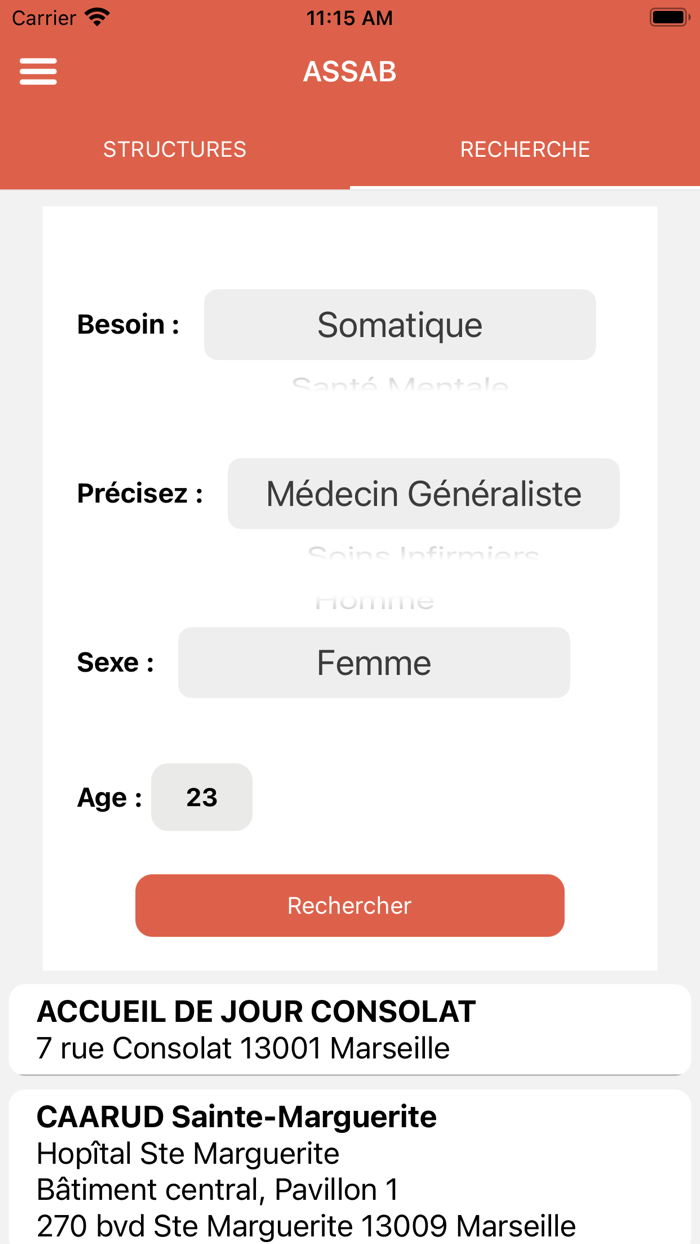The width and height of the screenshot is (700, 1244).
Task: Click the battery indicator icon
Action: coord(668,18)
